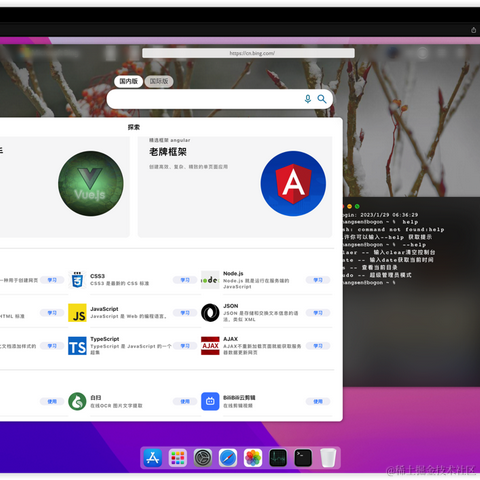Click Terminal line '查看当前目录'

(379, 267)
